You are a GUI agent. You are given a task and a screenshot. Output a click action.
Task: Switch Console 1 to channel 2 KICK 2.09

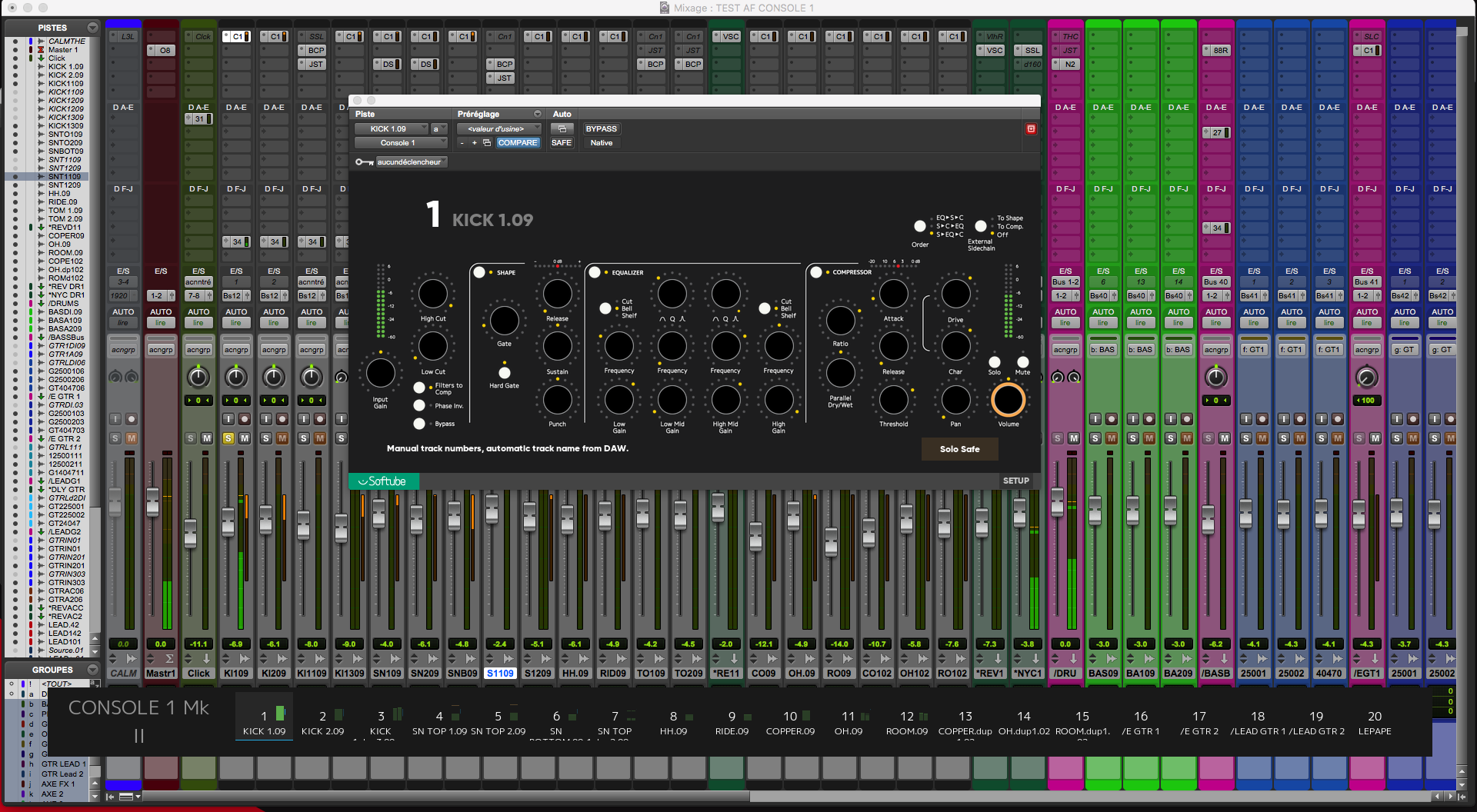coord(323,719)
